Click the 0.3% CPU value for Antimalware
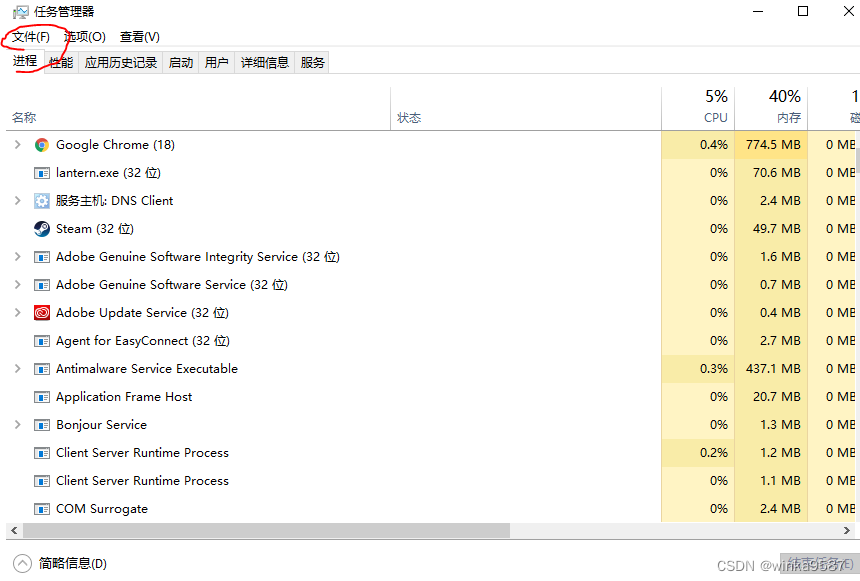860x581 pixels. pyautogui.click(x=714, y=369)
